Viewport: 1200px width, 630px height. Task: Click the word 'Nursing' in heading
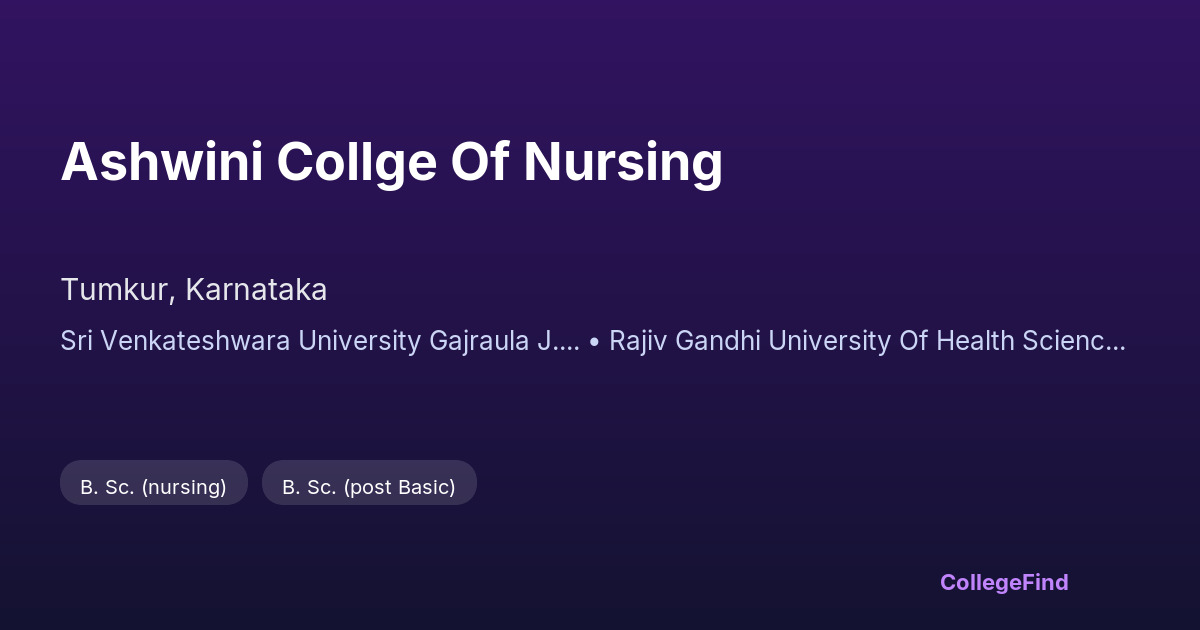coord(622,162)
